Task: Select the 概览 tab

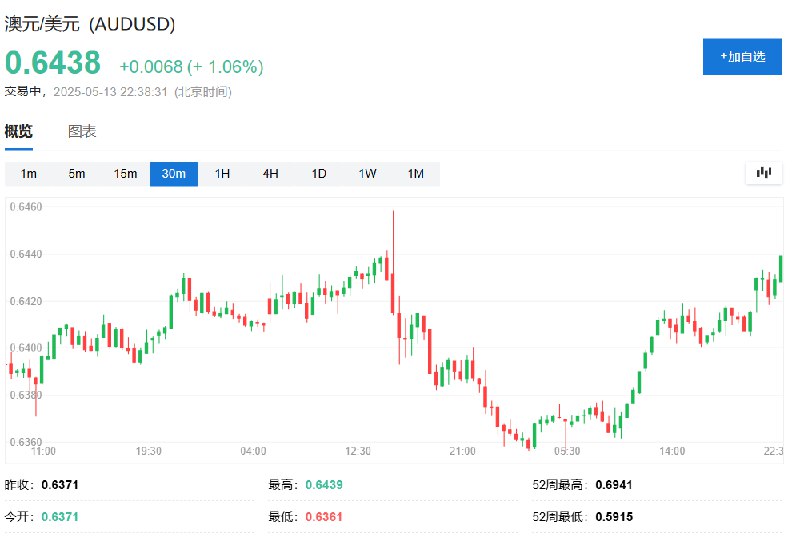Action: pos(19,132)
